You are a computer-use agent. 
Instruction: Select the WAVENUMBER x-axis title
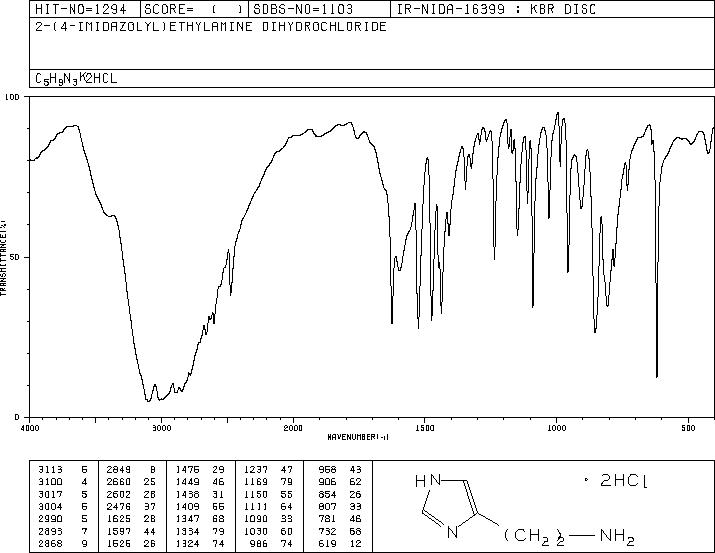(x=358, y=437)
